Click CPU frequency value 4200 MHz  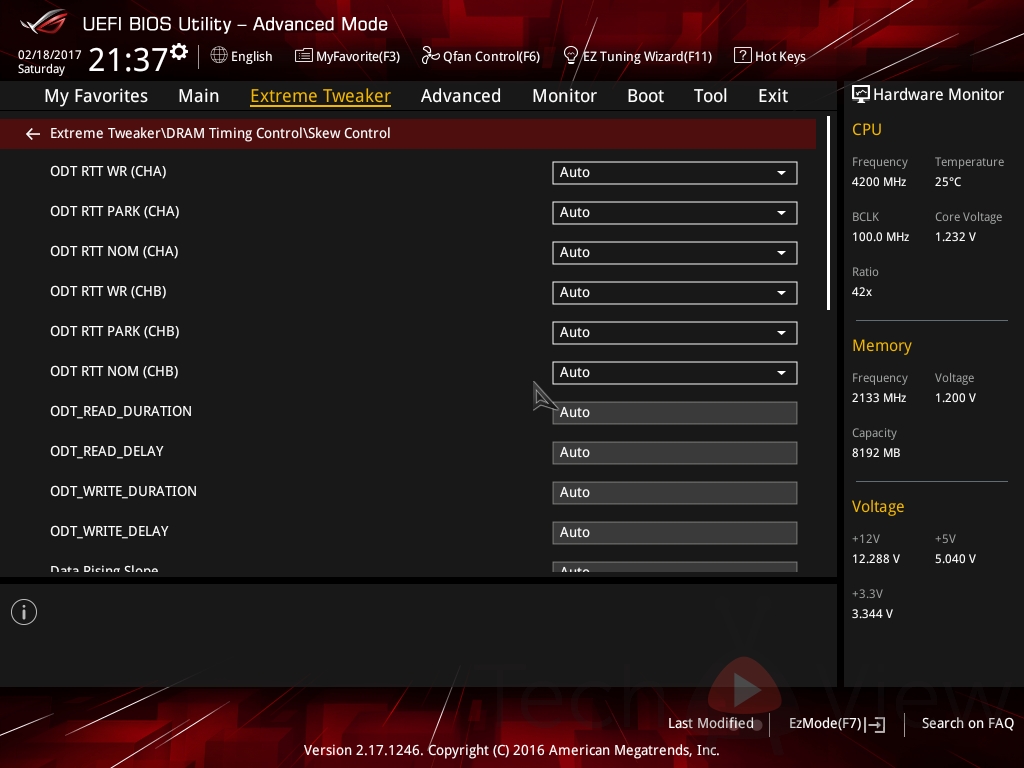tap(878, 182)
